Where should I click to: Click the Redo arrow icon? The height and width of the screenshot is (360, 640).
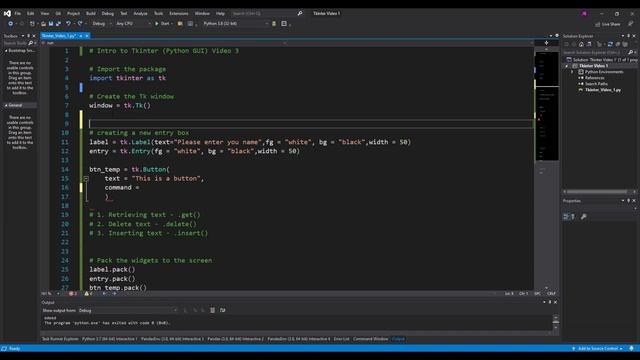[x=80, y=24]
